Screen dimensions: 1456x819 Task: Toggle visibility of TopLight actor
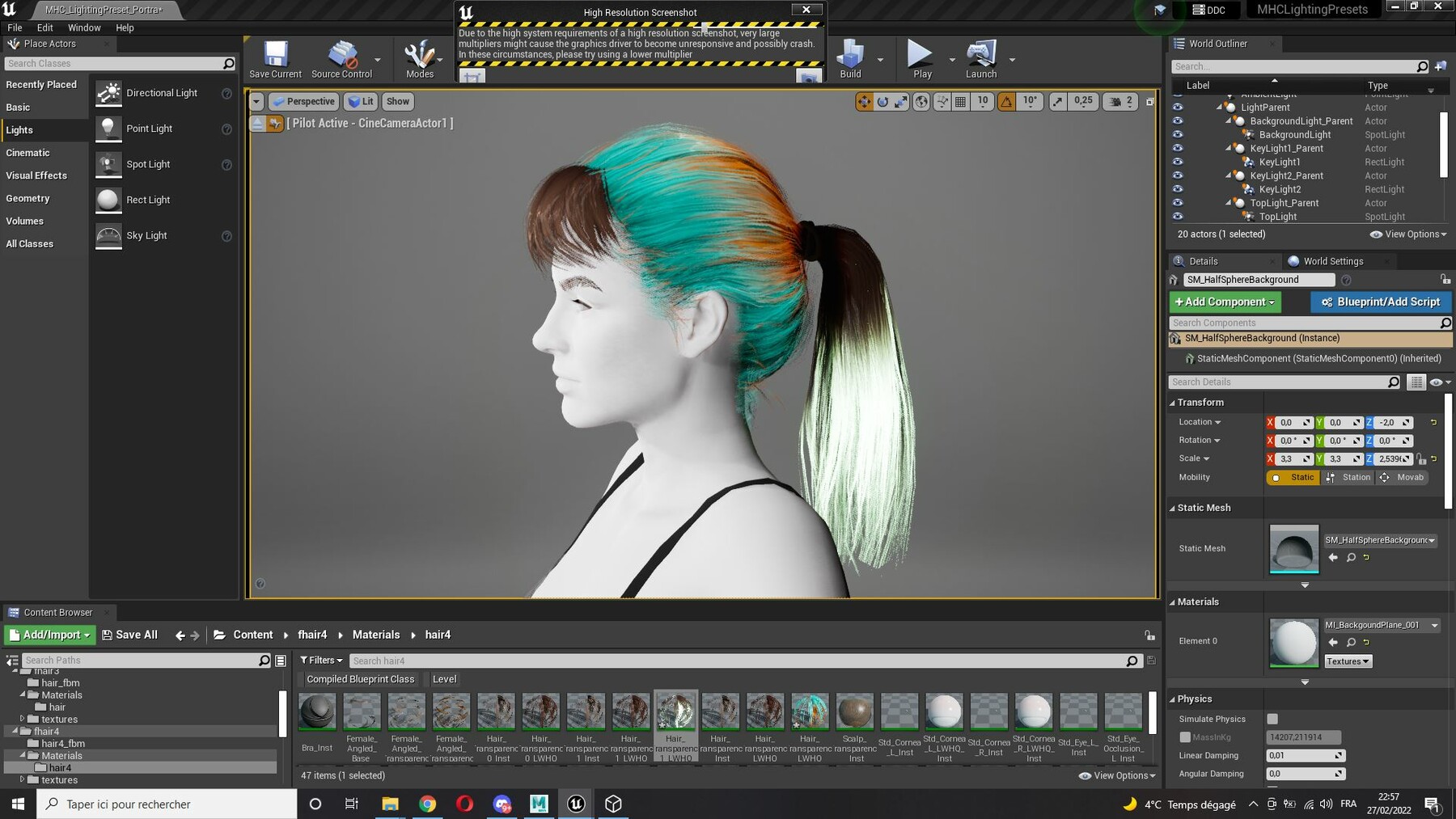[x=1178, y=216]
